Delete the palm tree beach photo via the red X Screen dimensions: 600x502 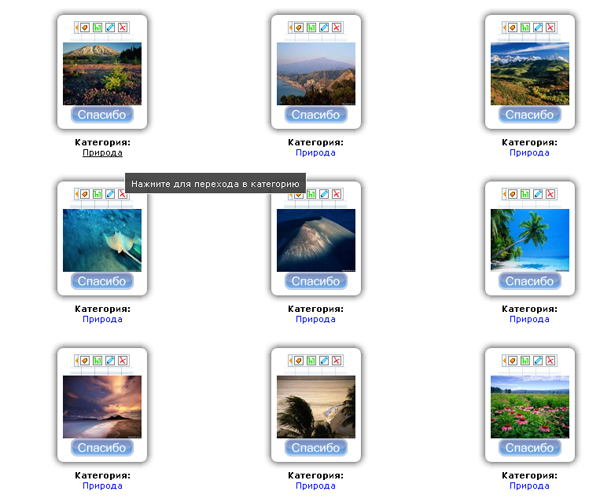pos(550,194)
